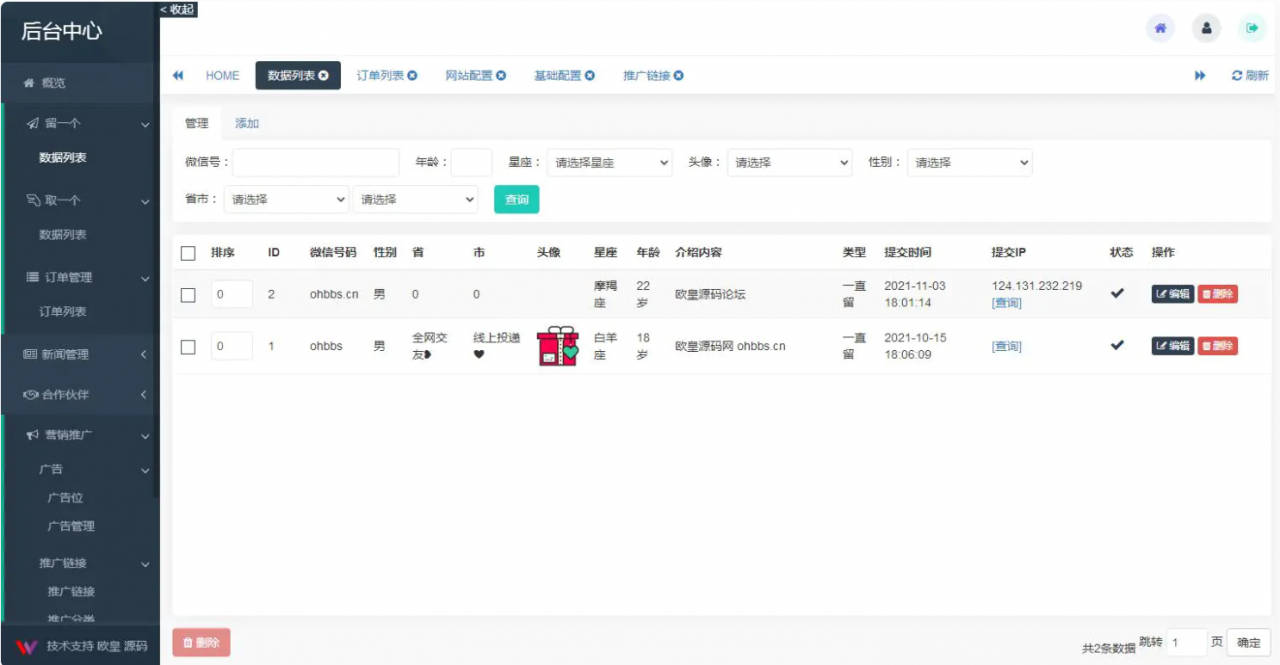Collapse sidebar with 收起 button
This screenshot has height=665, width=1280.
(179, 9)
